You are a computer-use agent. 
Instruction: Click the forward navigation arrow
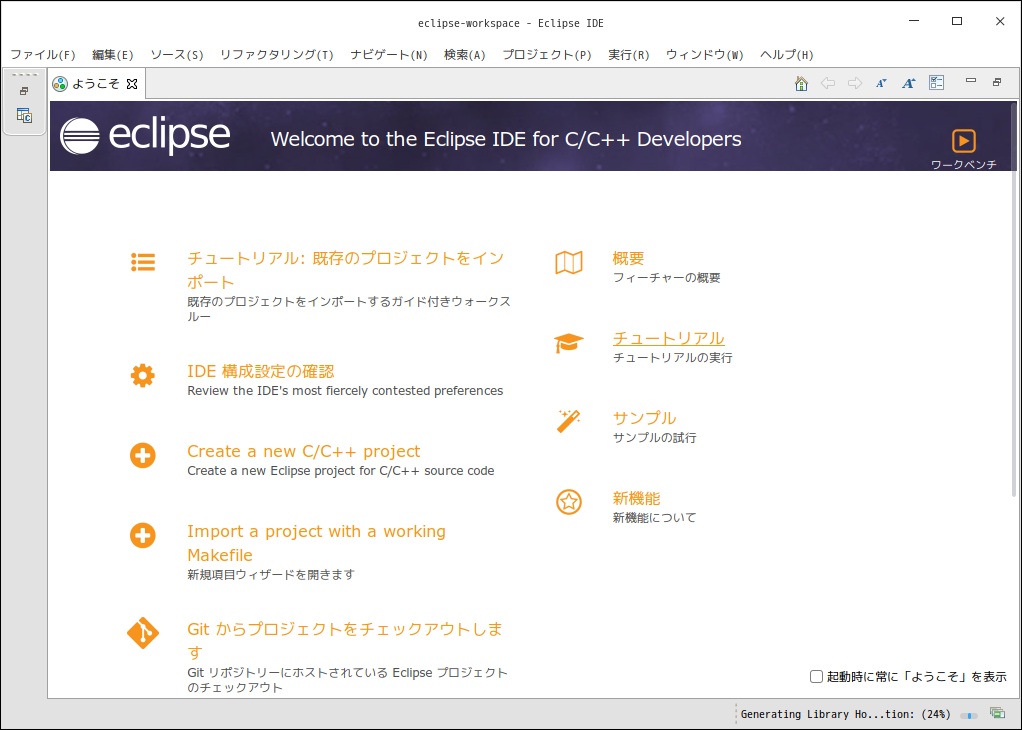(x=854, y=83)
